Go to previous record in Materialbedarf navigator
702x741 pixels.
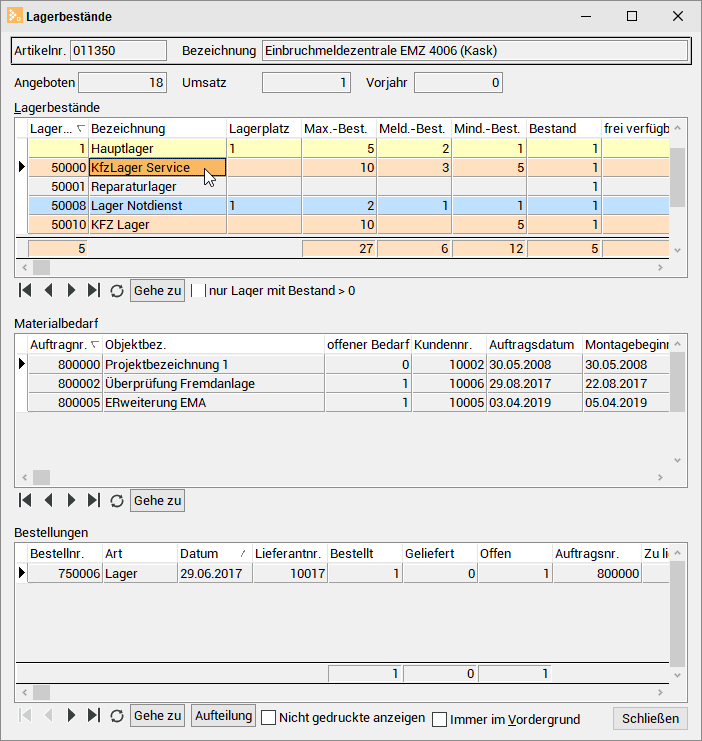click(48, 500)
